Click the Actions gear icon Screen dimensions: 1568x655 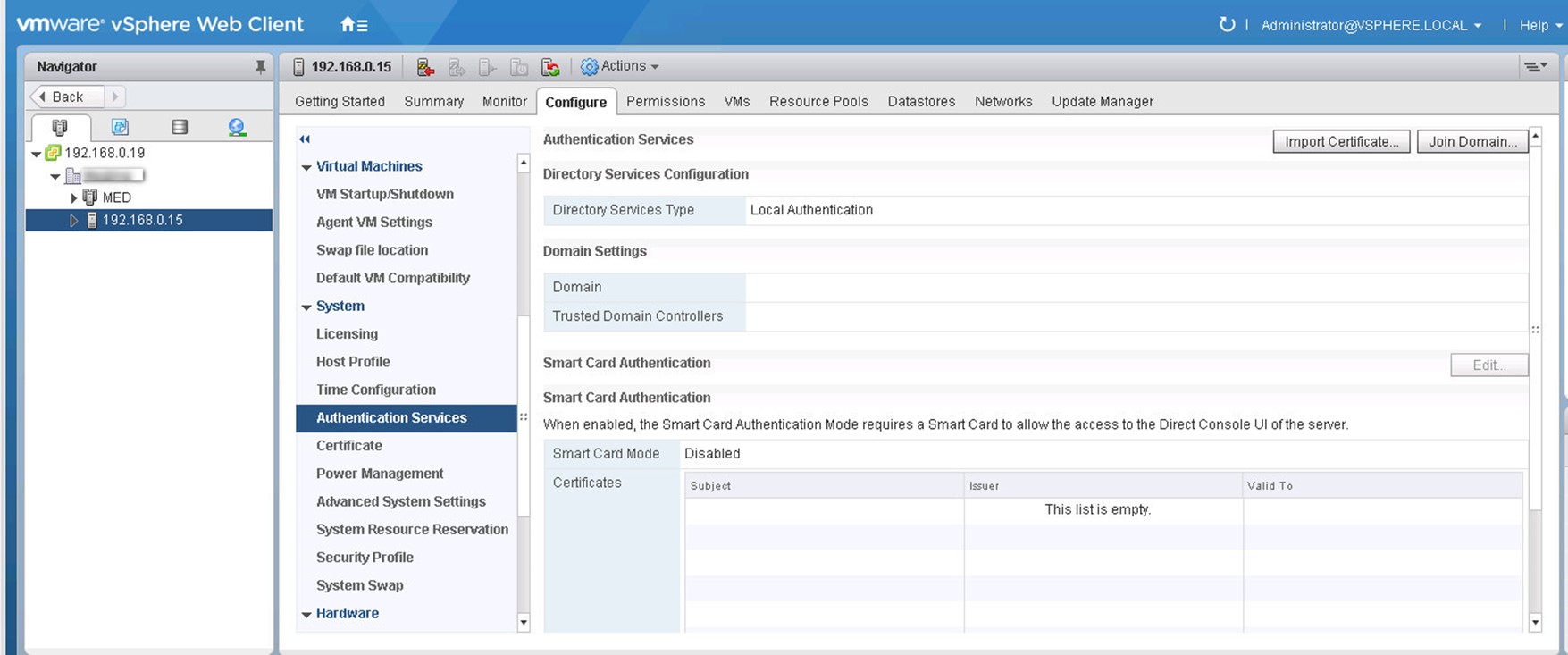click(x=590, y=67)
